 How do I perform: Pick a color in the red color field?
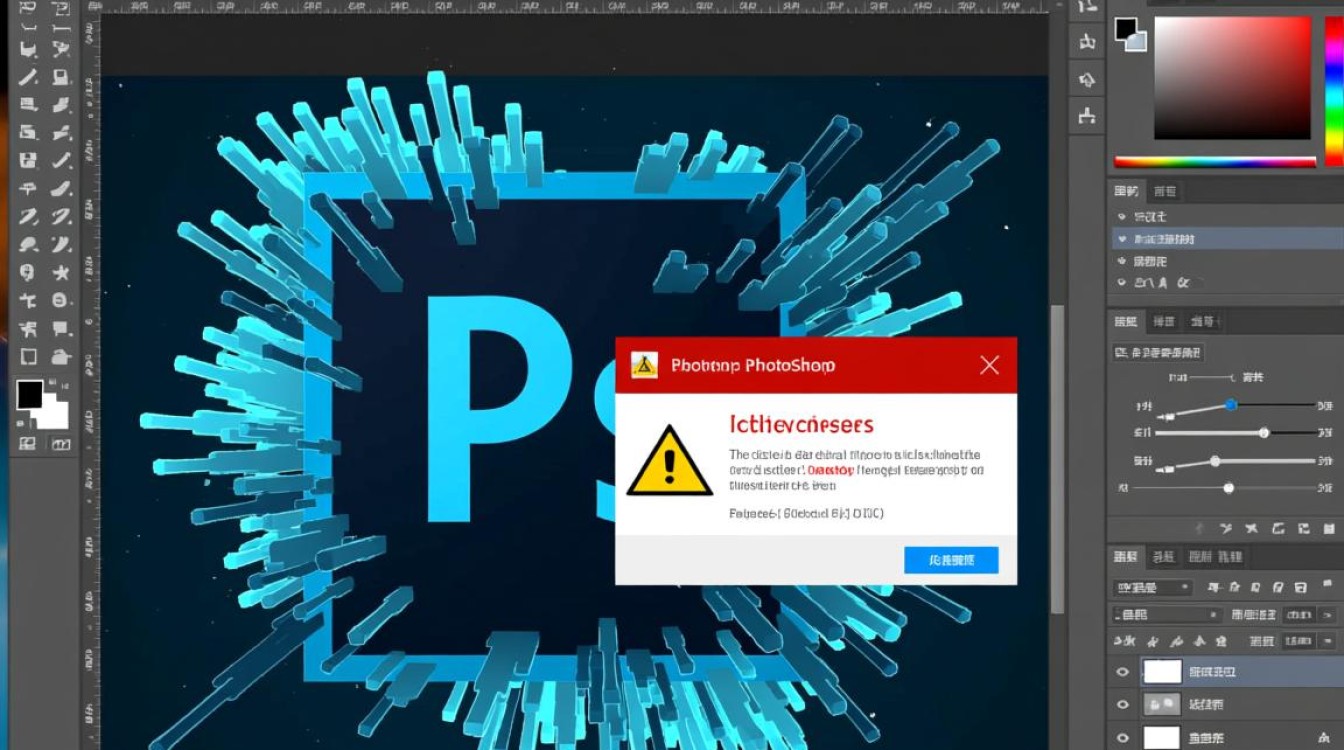[x=1232, y=78]
